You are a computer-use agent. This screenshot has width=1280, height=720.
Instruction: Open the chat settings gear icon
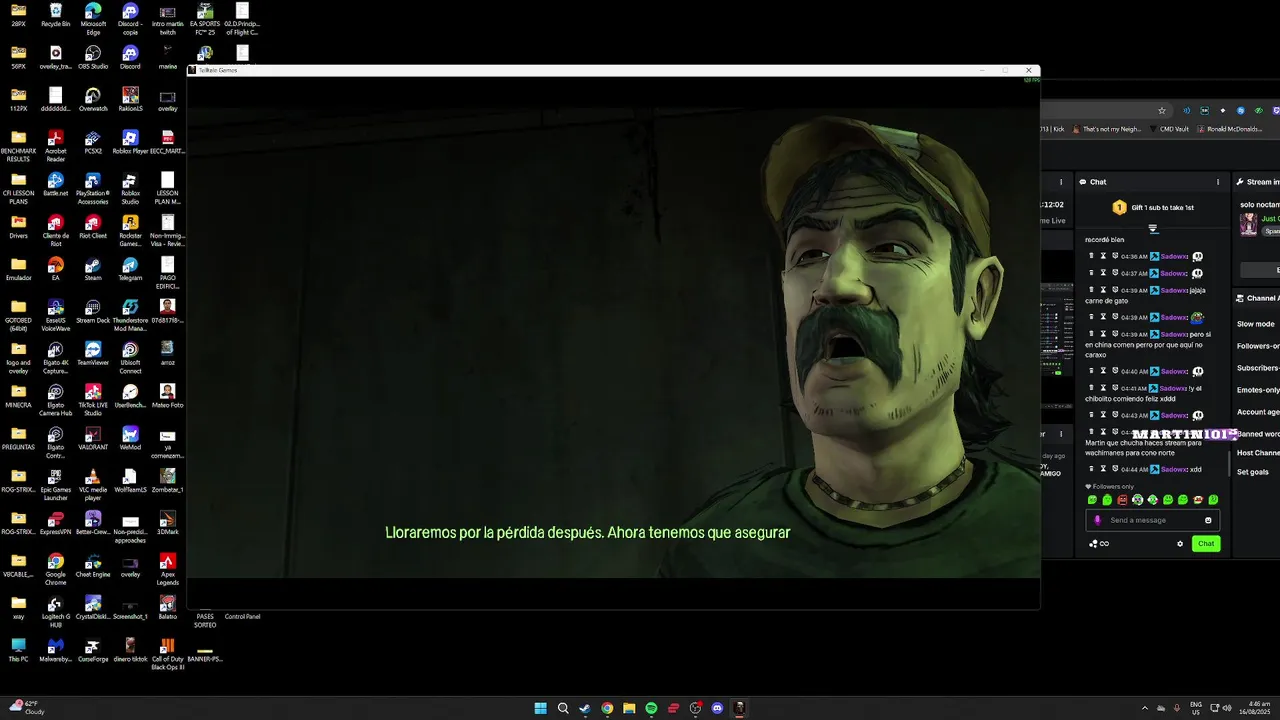click(1180, 544)
